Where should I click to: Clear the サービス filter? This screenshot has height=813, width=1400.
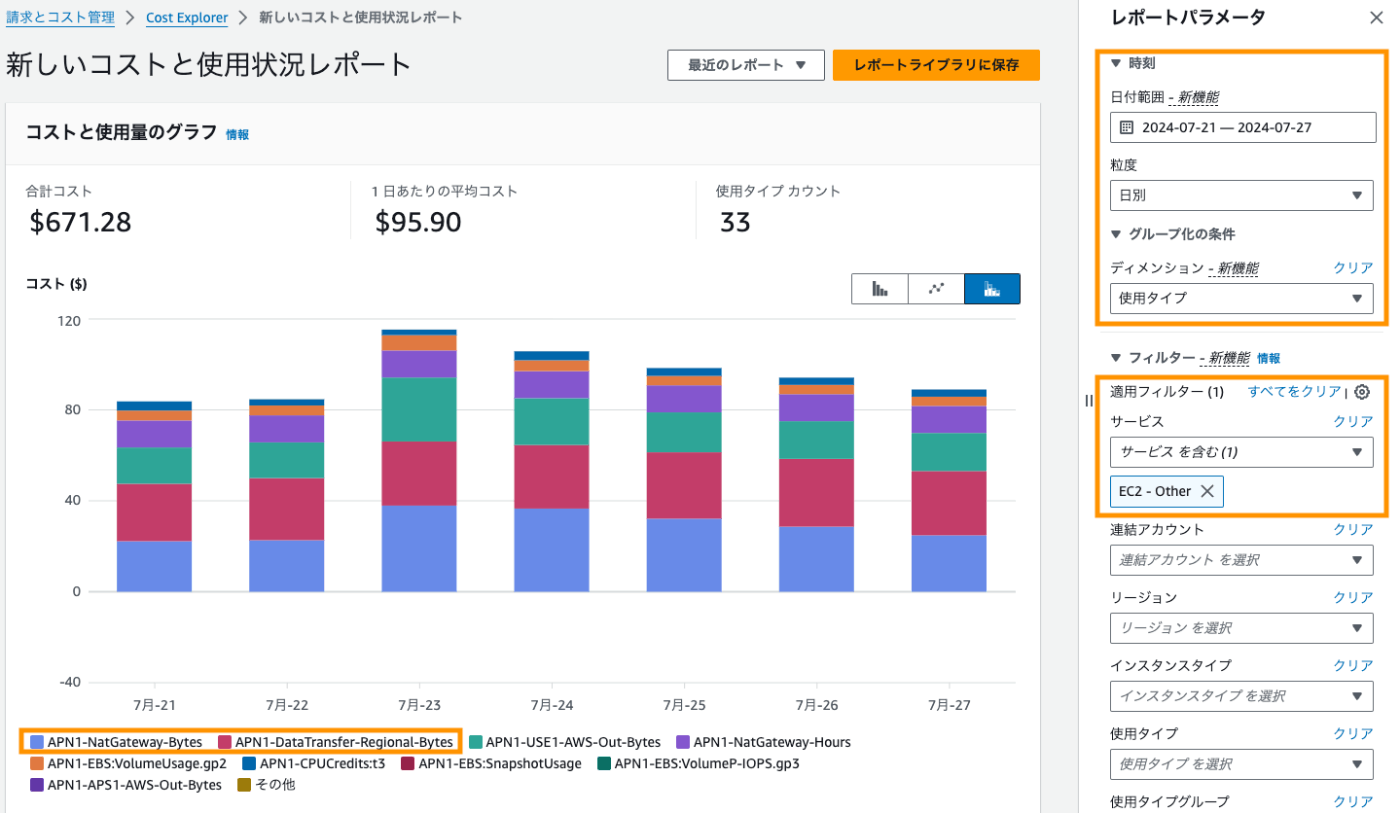1353,422
